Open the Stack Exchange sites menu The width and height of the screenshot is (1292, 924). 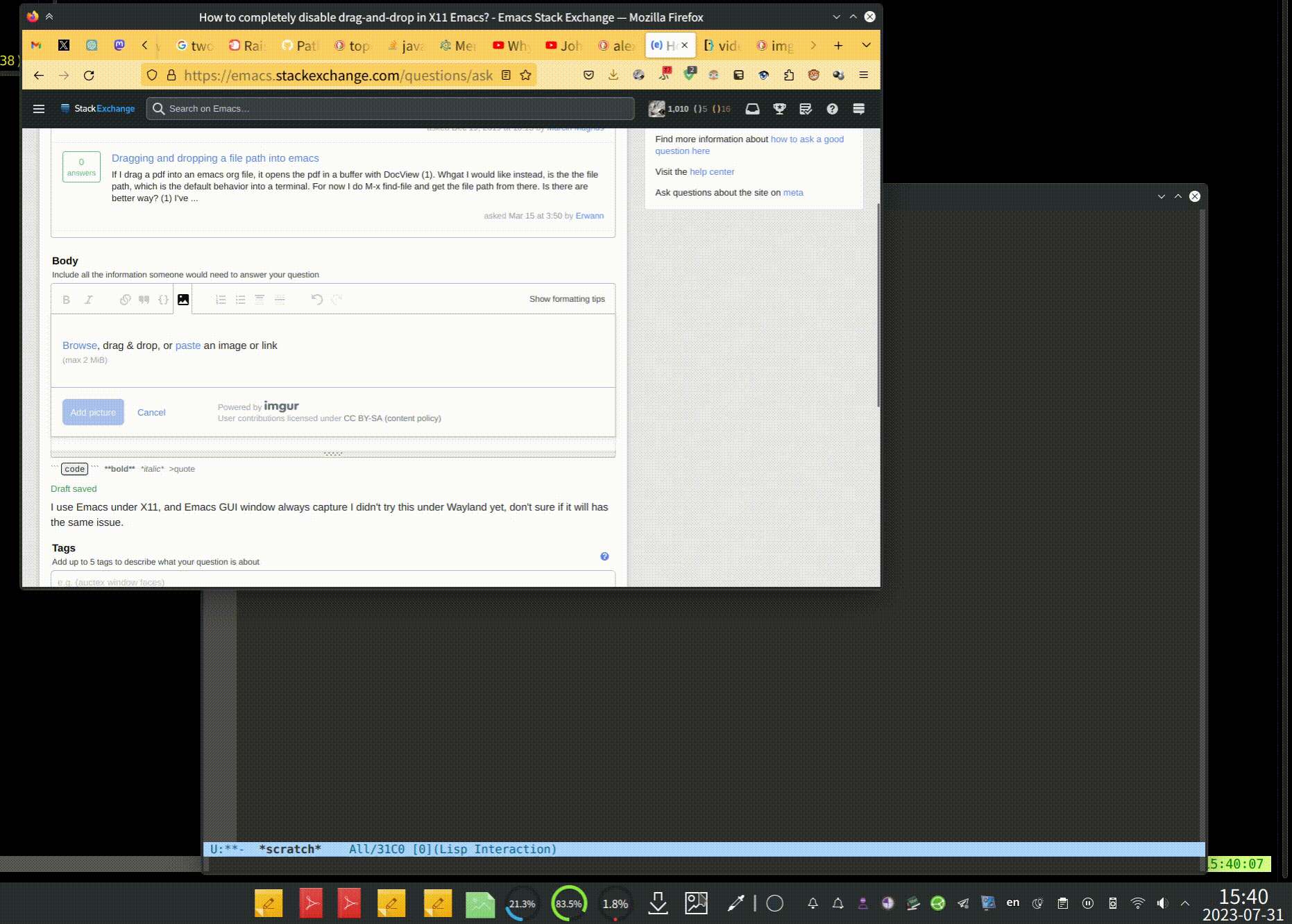pyautogui.click(x=39, y=109)
